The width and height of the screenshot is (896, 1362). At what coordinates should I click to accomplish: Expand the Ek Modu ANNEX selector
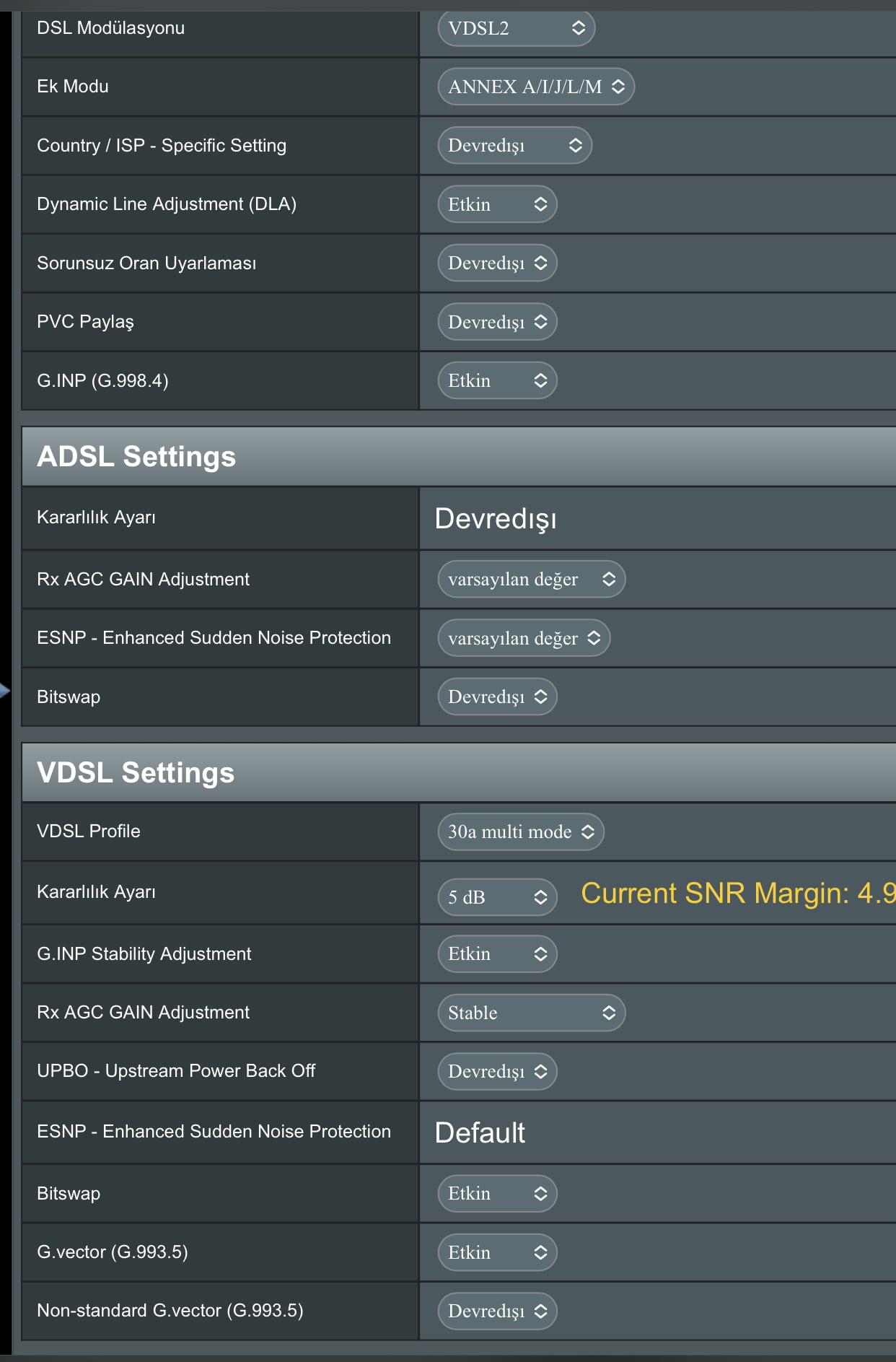coord(535,87)
